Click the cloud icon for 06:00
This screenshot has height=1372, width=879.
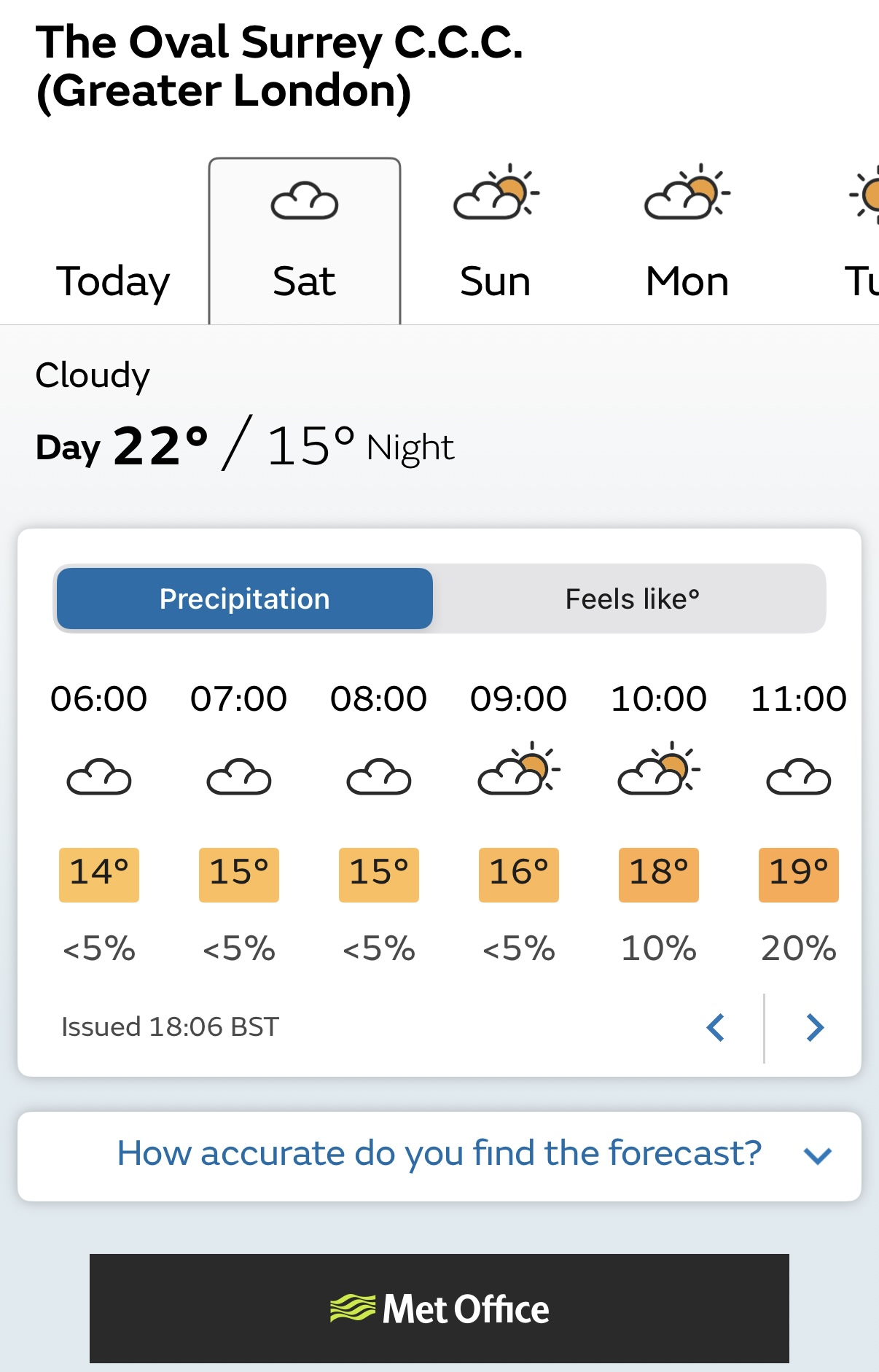coord(99,776)
